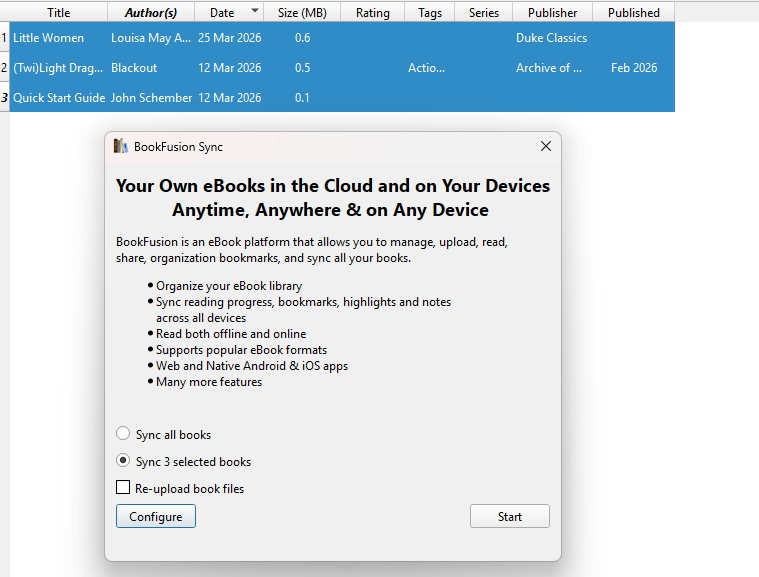Click the Archive of ... publisher cell

pyautogui.click(x=552, y=68)
